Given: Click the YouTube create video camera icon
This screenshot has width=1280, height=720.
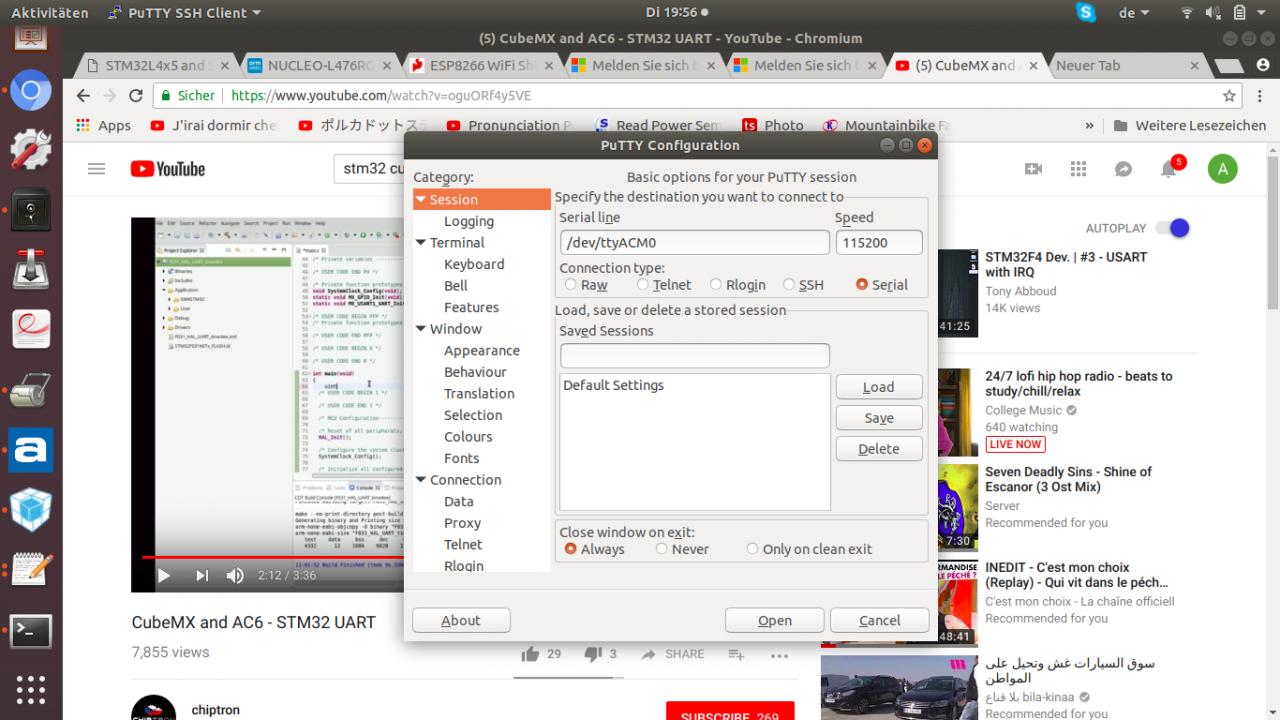Looking at the screenshot, I should [1034, 169].
